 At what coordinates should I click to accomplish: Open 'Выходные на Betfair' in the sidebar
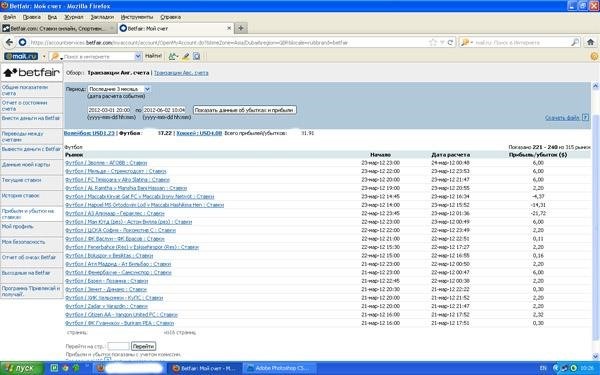pyautogui.click(x=26, y=273)
